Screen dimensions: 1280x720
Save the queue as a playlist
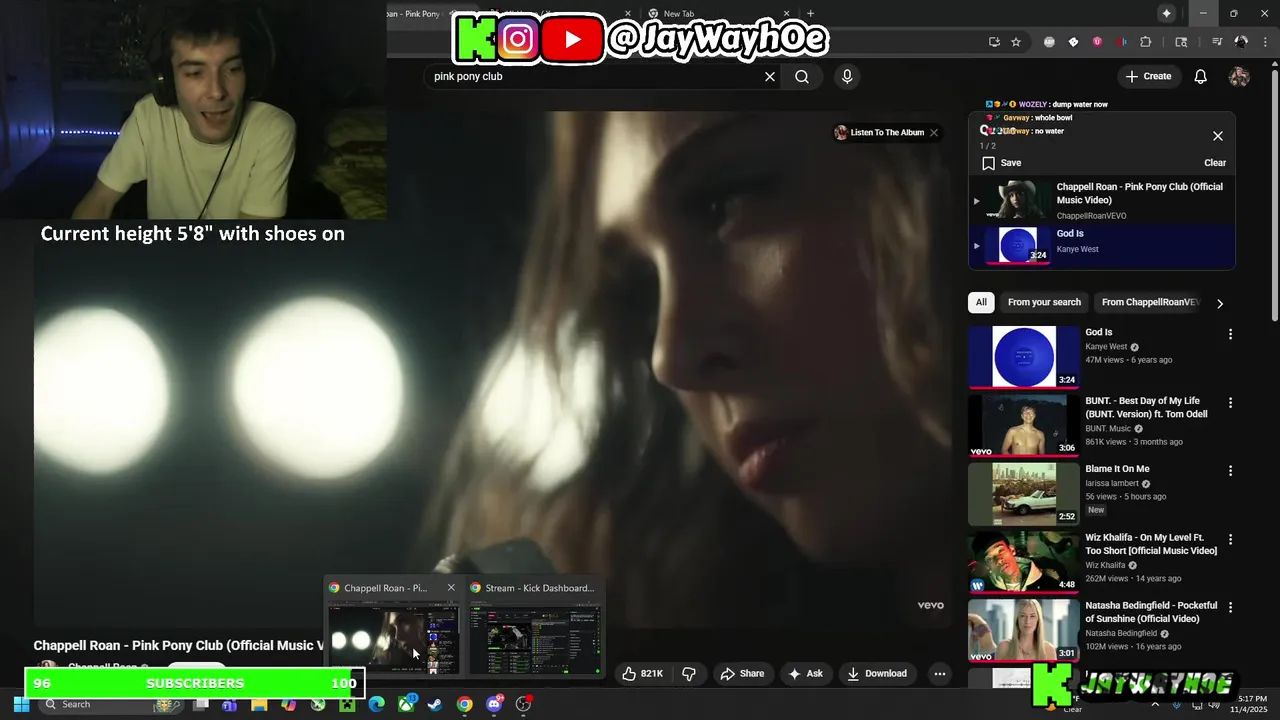click(1002, 163)
